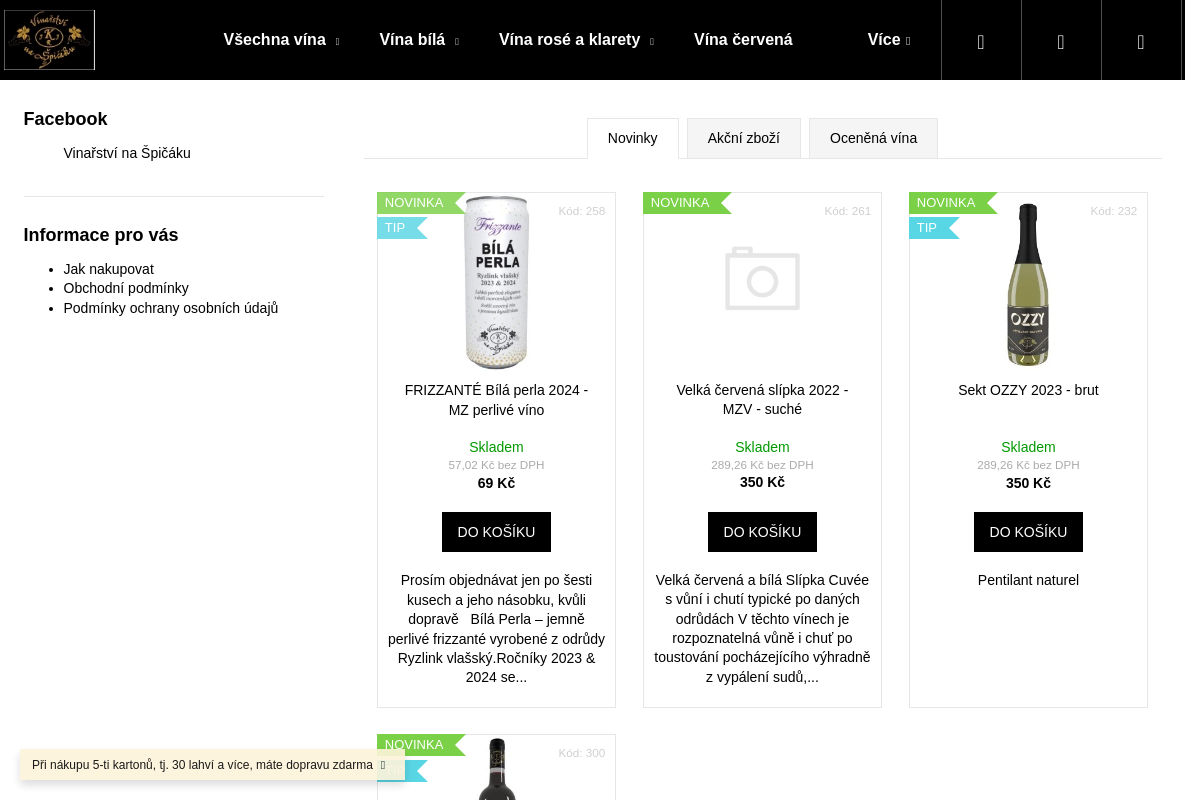
Task: Open the Jak nakupovat link
Action: (109, 269)
